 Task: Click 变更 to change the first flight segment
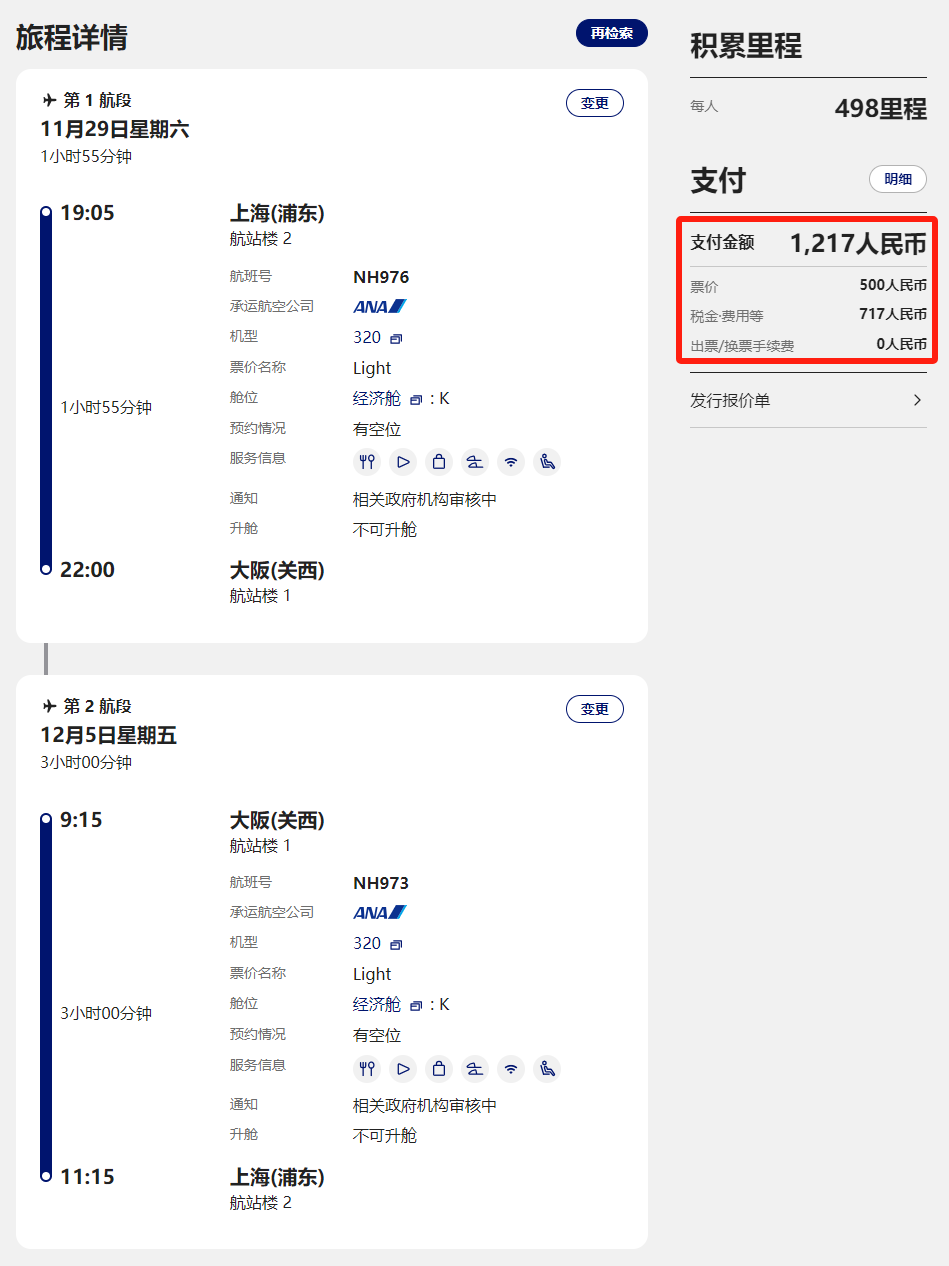(594, 102)
